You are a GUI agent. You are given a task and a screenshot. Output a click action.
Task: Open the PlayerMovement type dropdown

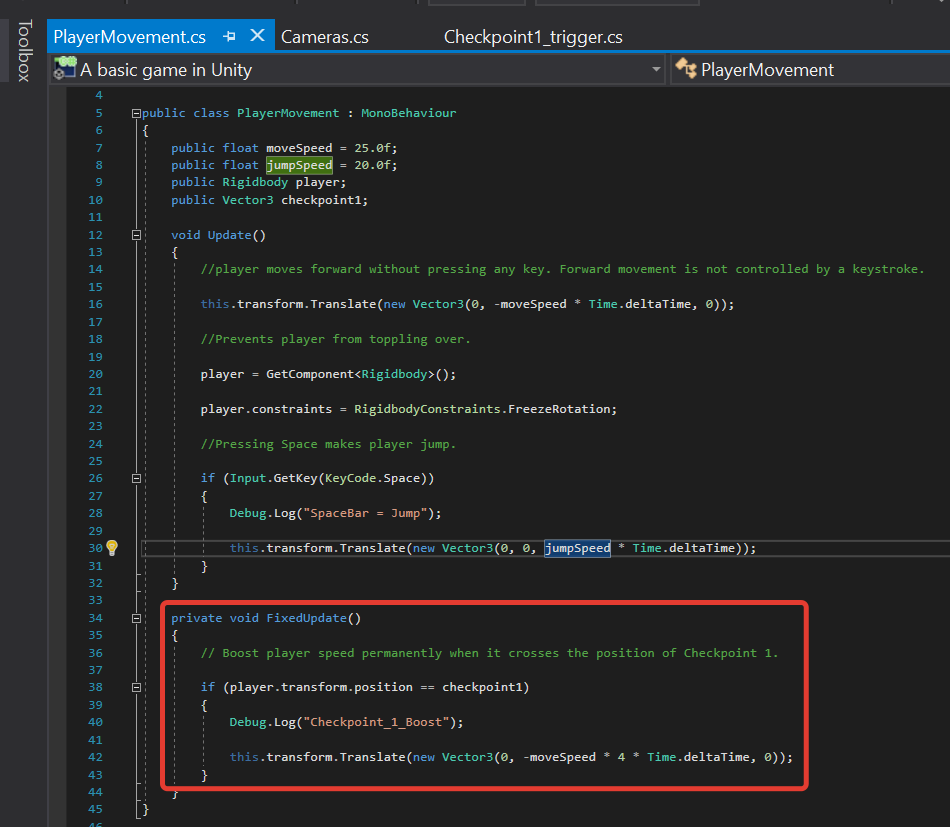(x=767, y=70)
